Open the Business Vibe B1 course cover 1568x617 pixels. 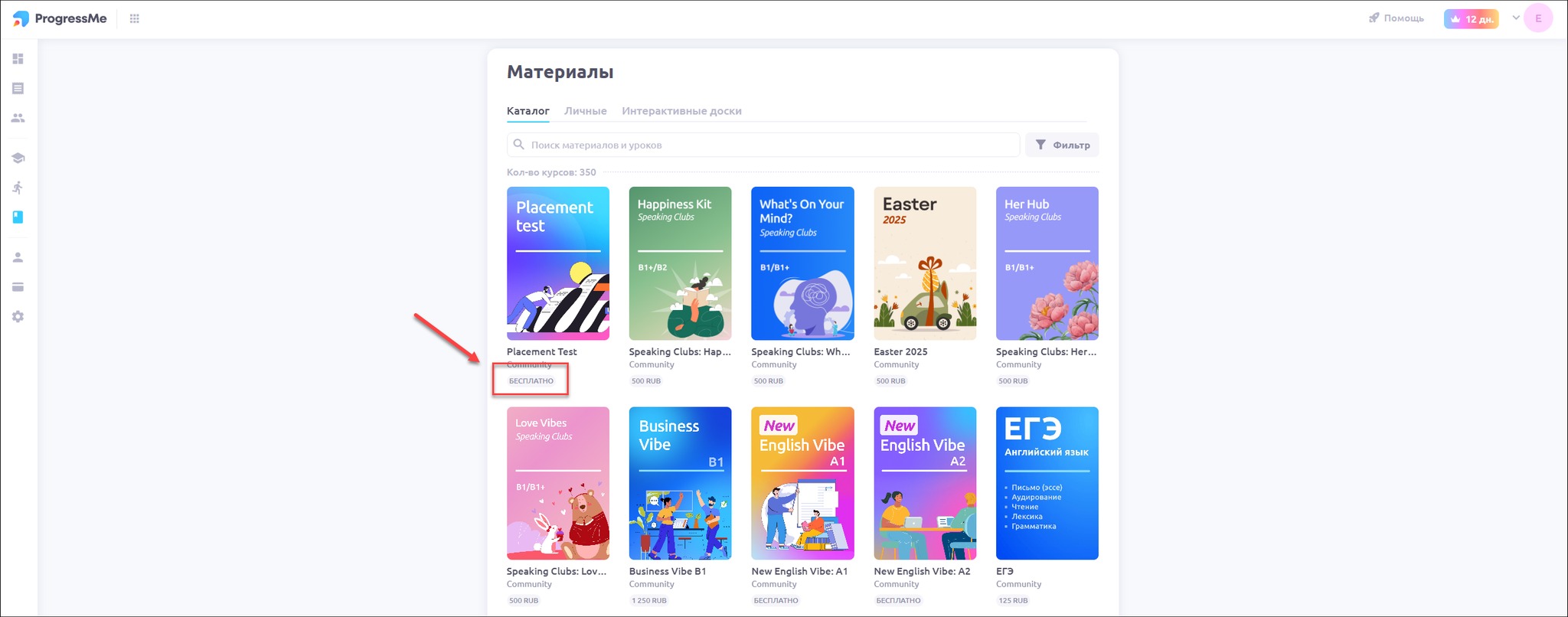(680, 483)
